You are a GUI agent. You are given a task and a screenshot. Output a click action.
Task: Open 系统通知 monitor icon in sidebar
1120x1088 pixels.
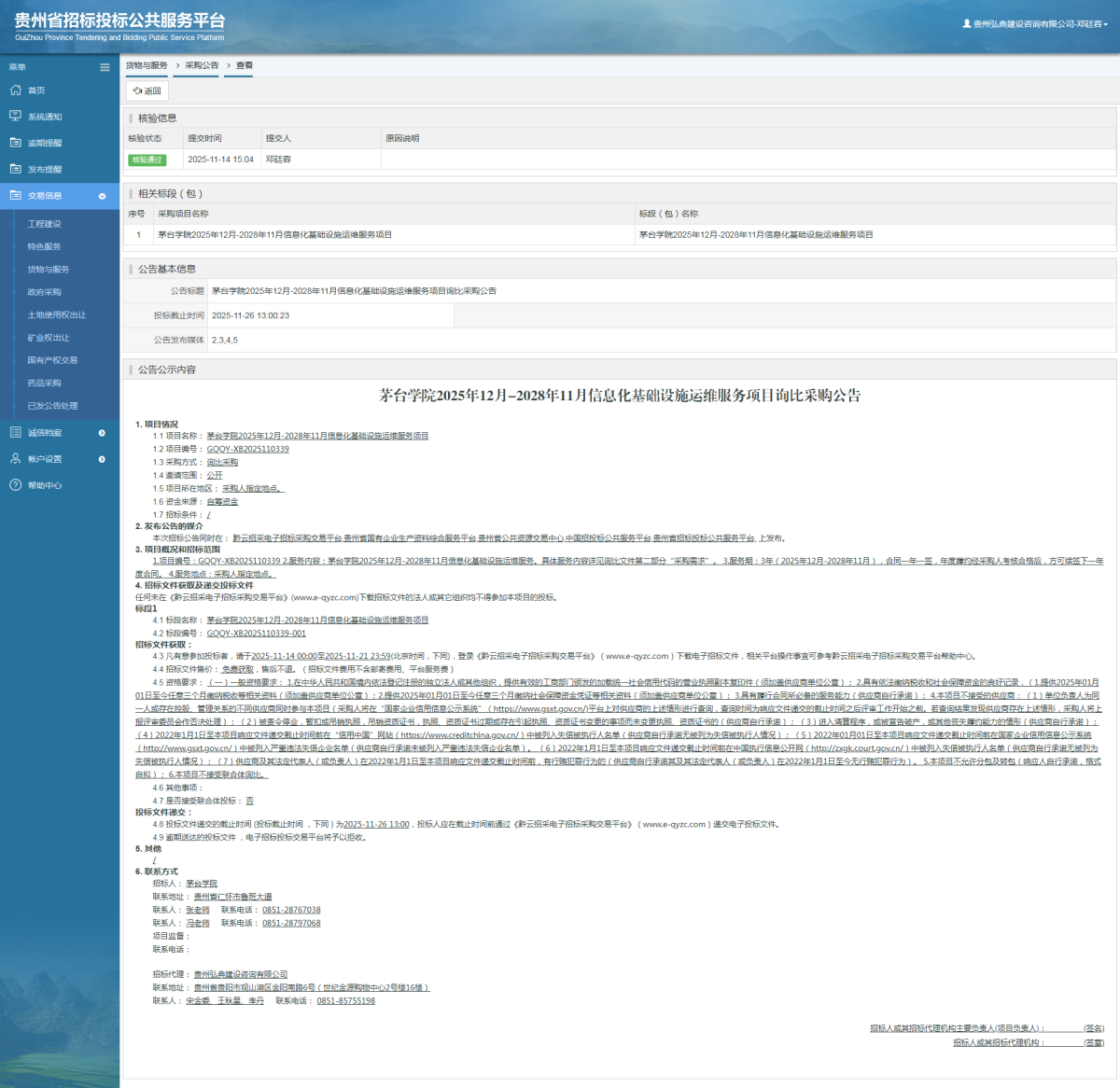tap(15, 117)
